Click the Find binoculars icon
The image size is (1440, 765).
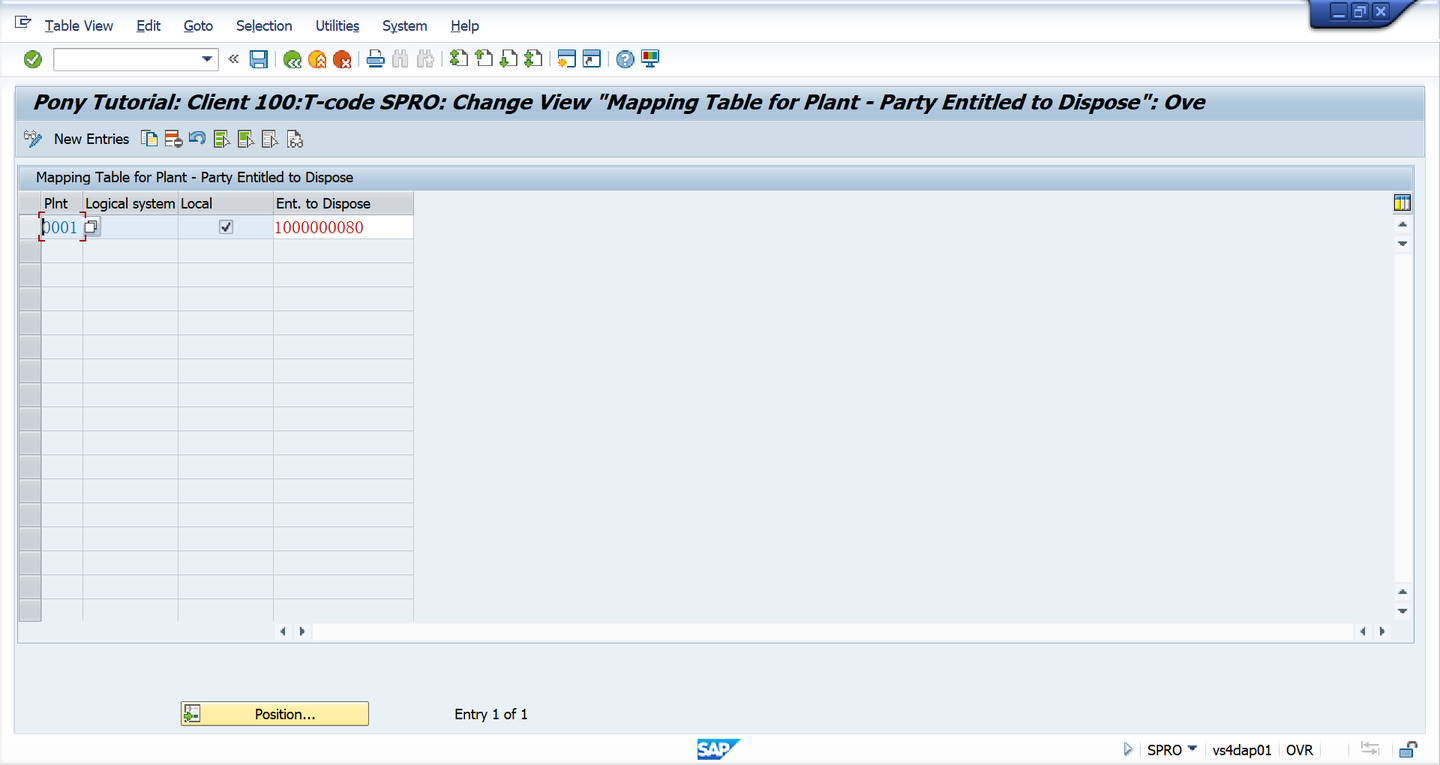tap(400, 59)
